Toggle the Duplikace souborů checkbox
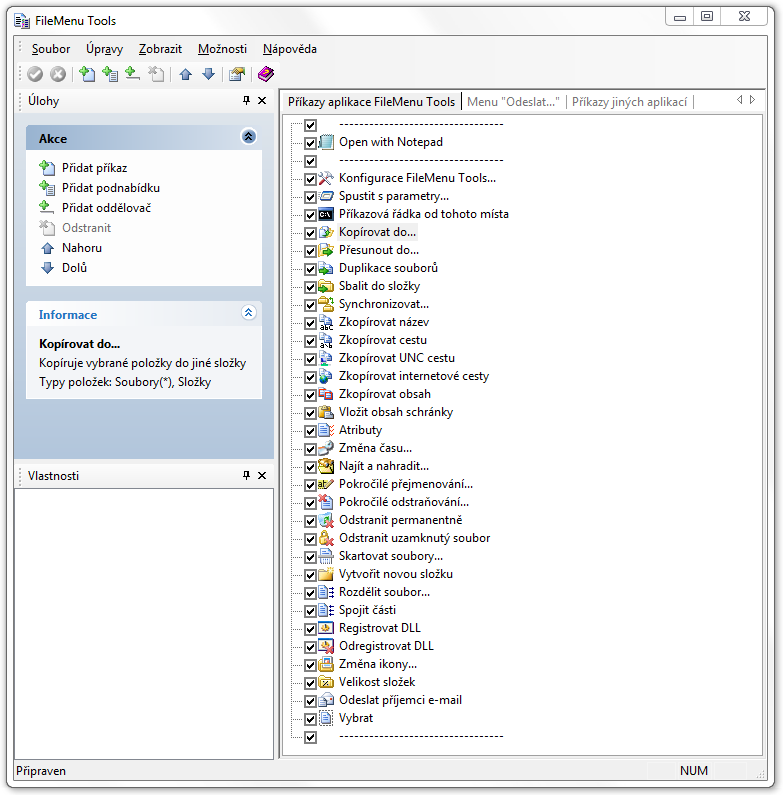The image size is (783, 795). coord(310,269)
